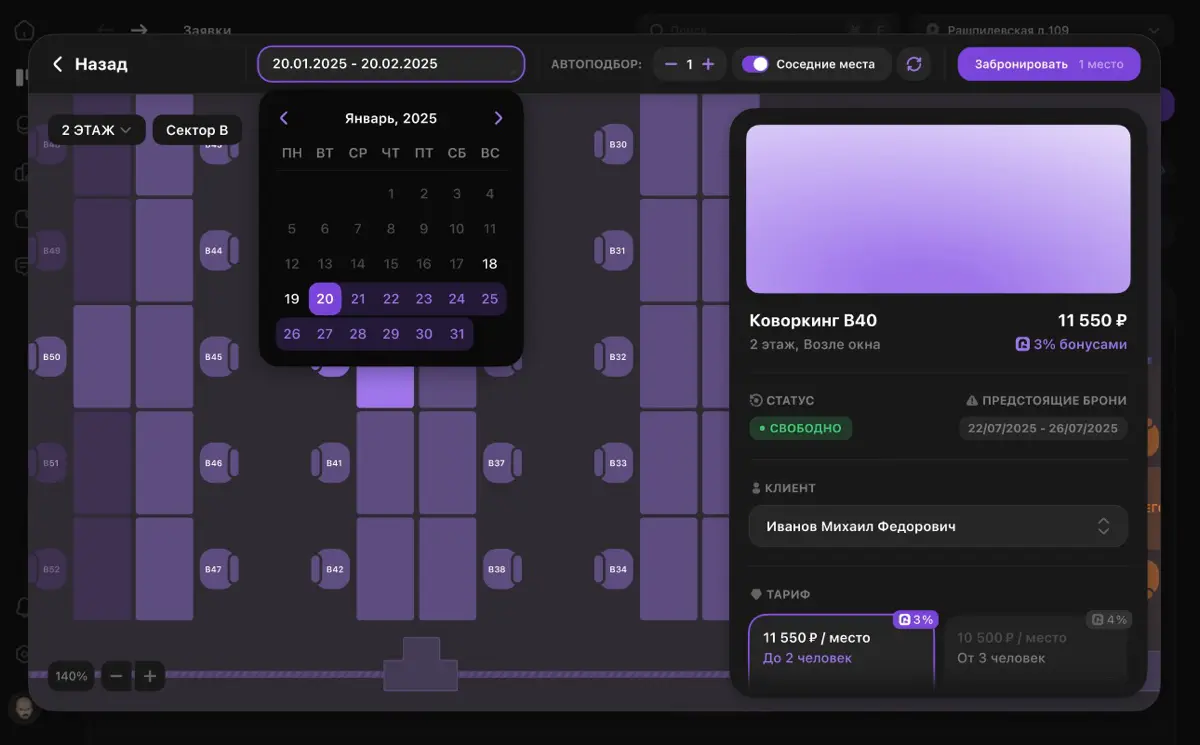Click the 140% zoom level indicator
The width and height of the screenshot is (1200, 745).
point(71,676)
